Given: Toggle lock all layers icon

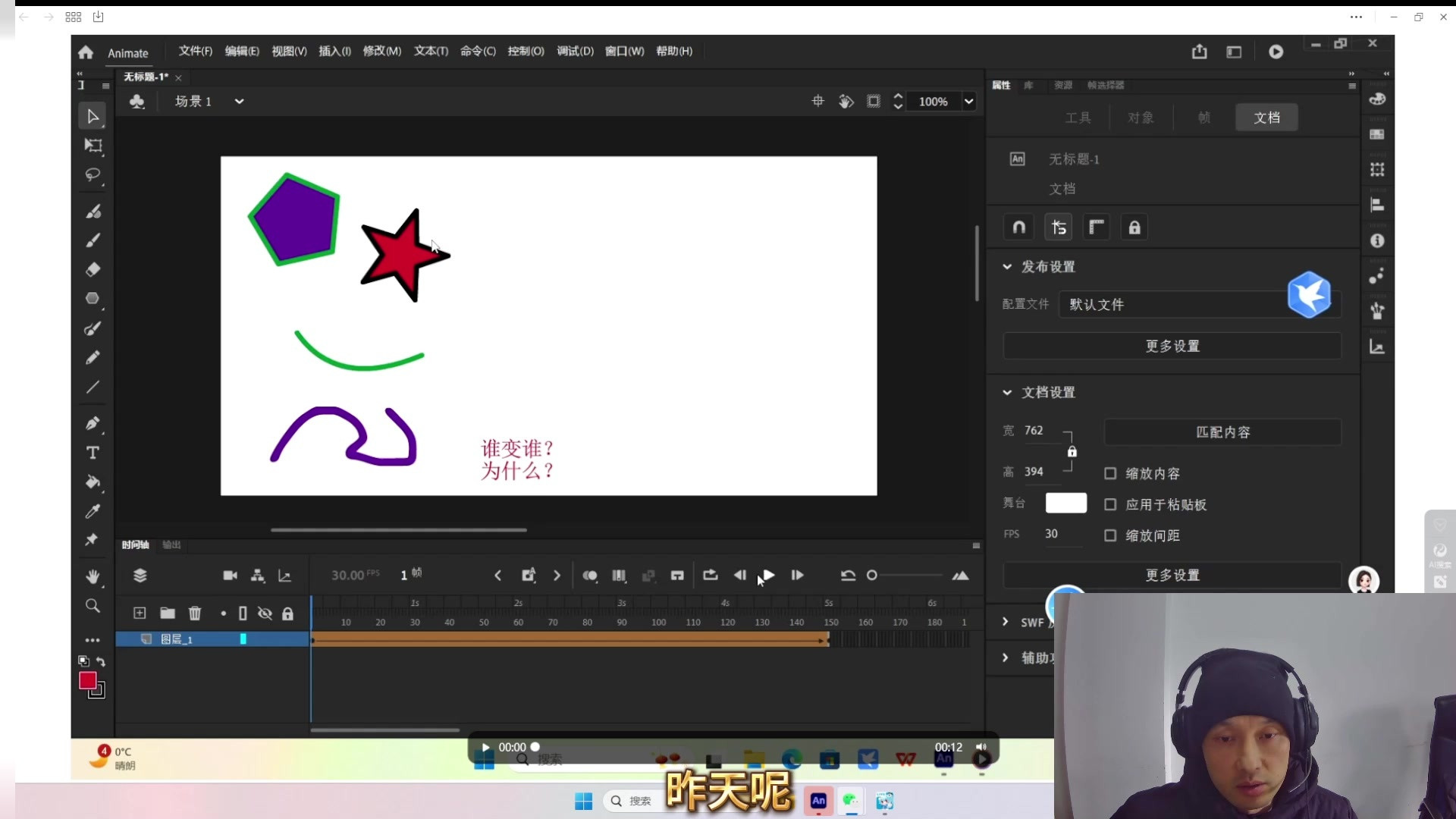Looking at the screenshot, I should click(x=287, y=613).
